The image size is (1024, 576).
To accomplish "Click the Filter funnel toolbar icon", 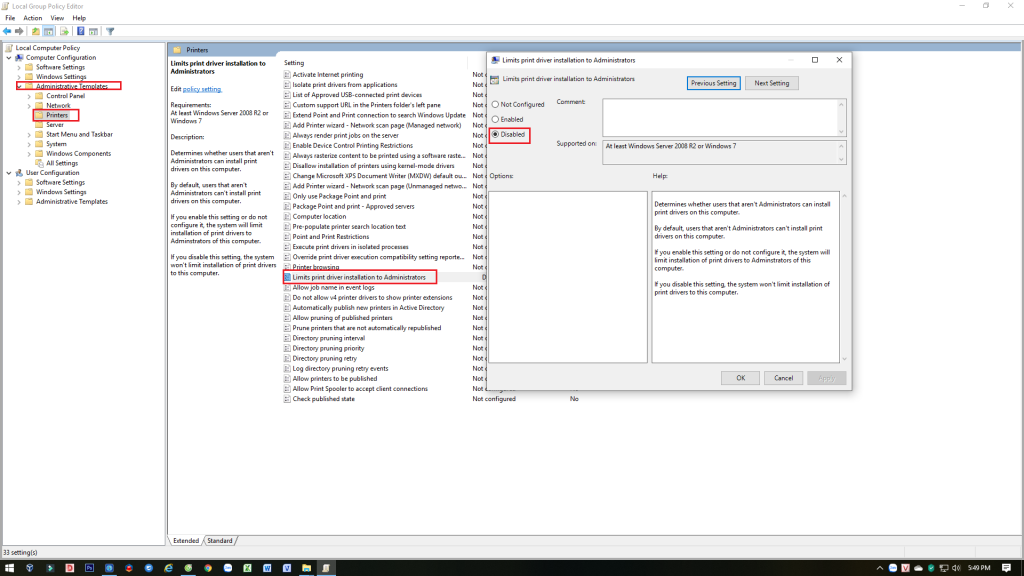I will (x=110, y=31).
